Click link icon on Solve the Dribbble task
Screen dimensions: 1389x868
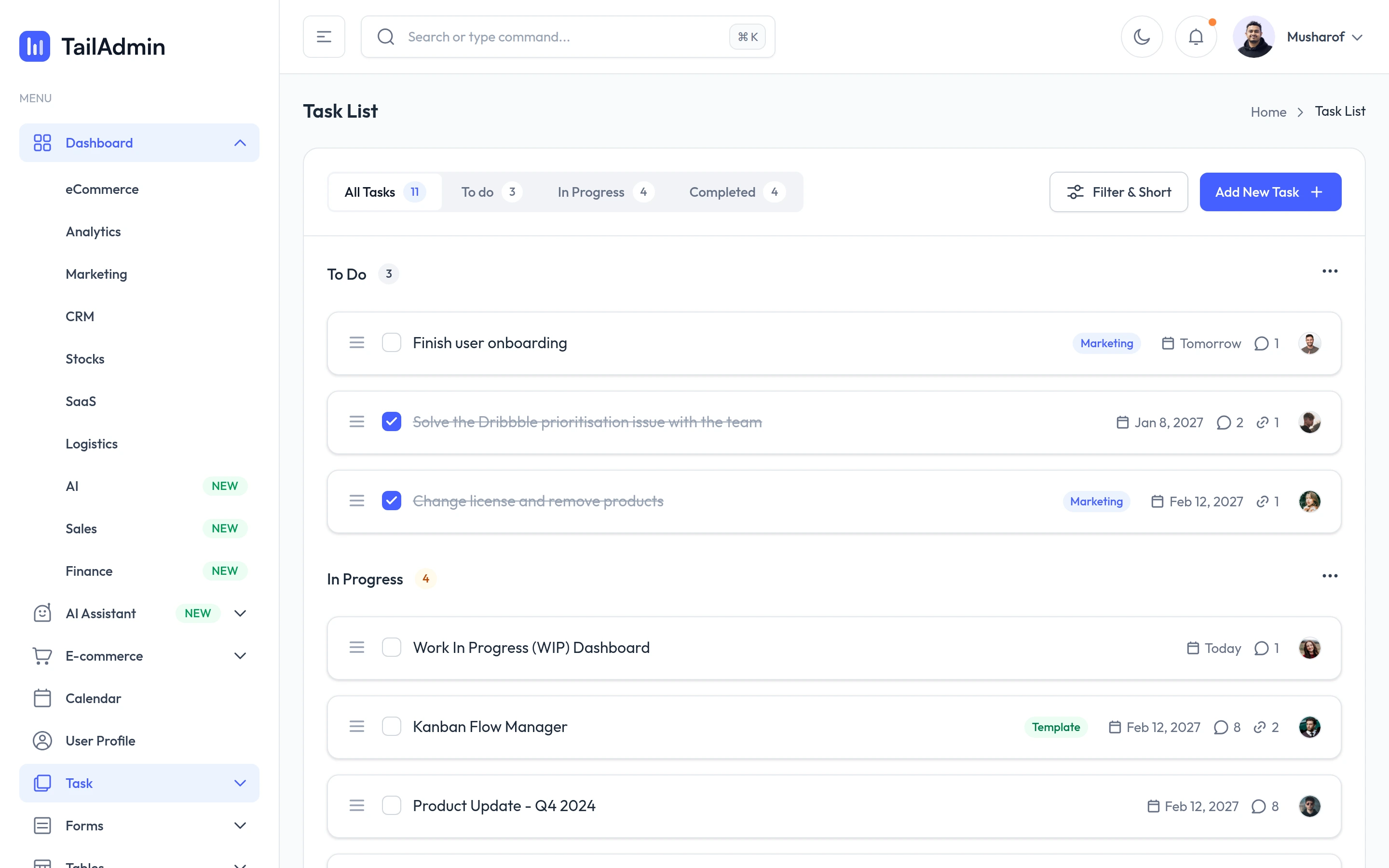click(1262, 422)
